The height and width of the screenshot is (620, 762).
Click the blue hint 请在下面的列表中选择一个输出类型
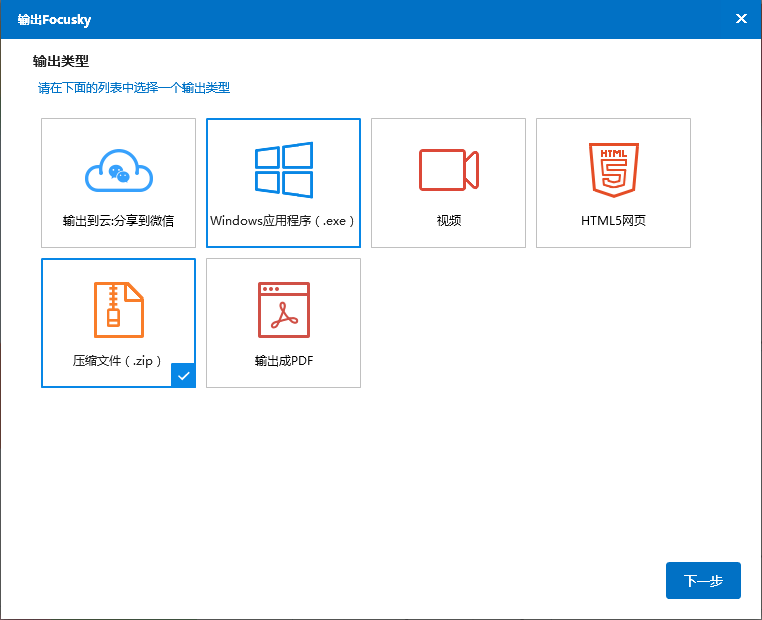pos(134,88)
